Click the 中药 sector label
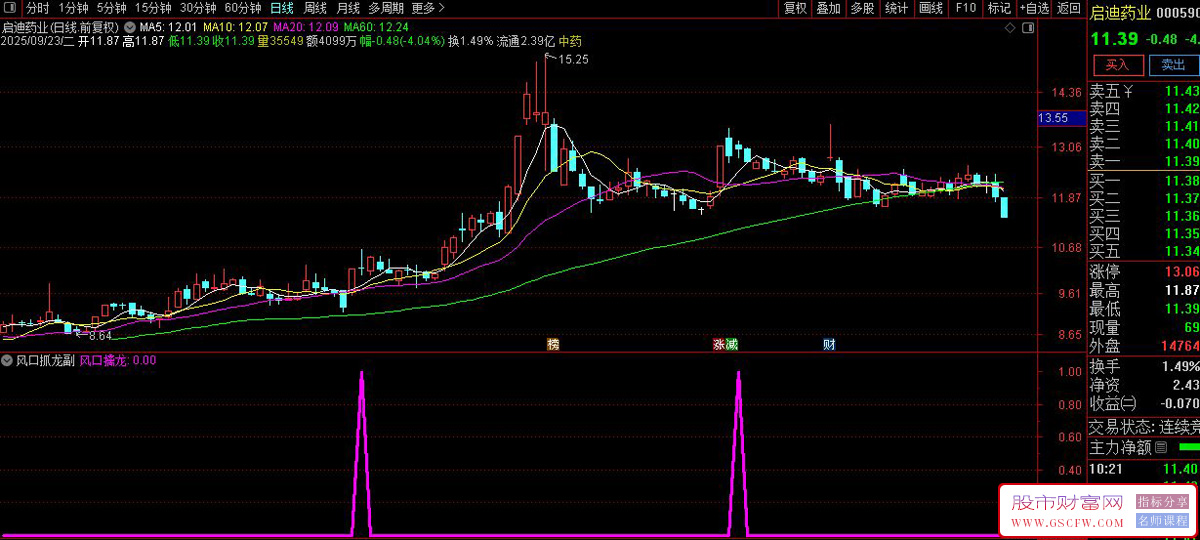1200x540 pixels. tap(570, 41)
